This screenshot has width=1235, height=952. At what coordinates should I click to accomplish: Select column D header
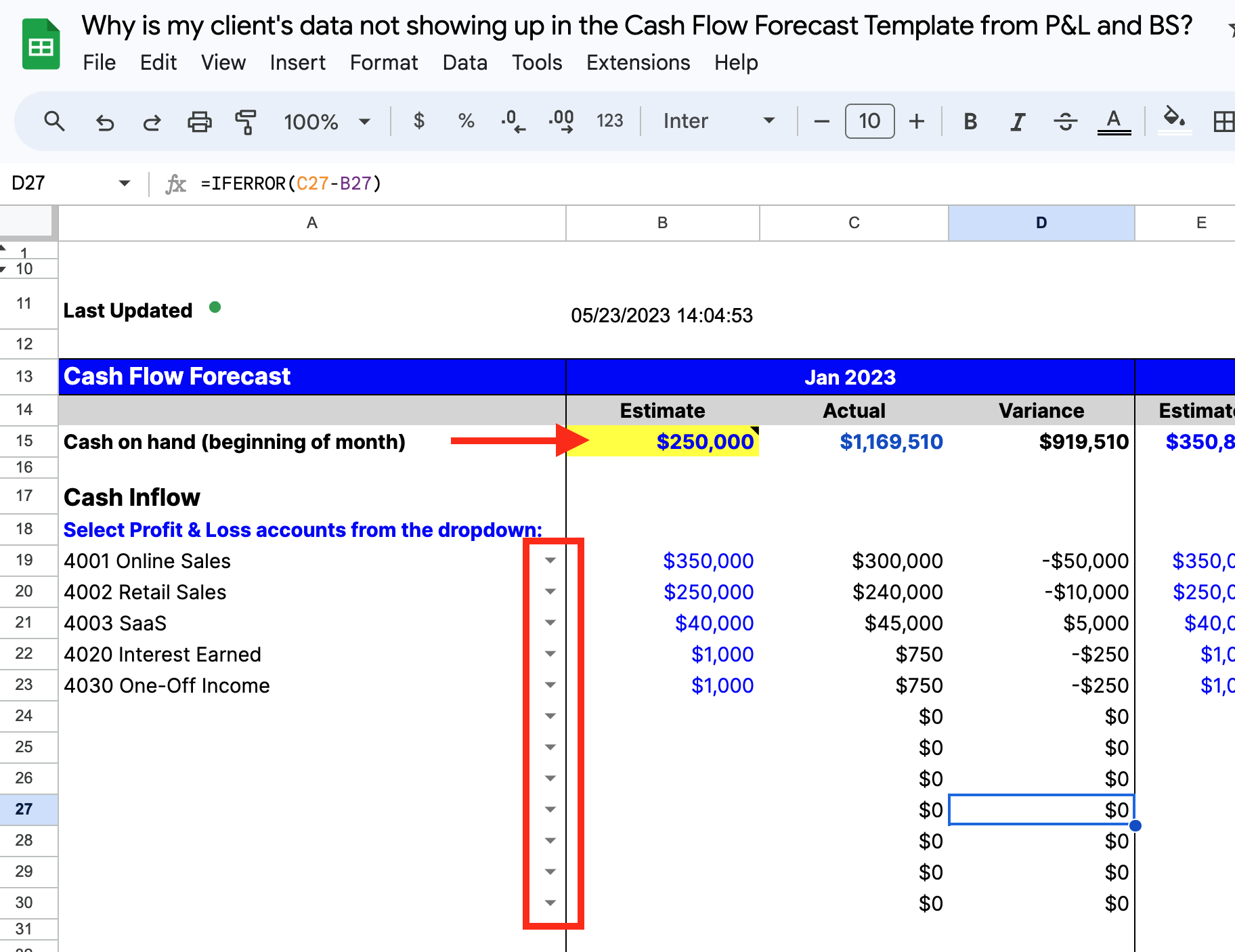(x=1041, y=223)
